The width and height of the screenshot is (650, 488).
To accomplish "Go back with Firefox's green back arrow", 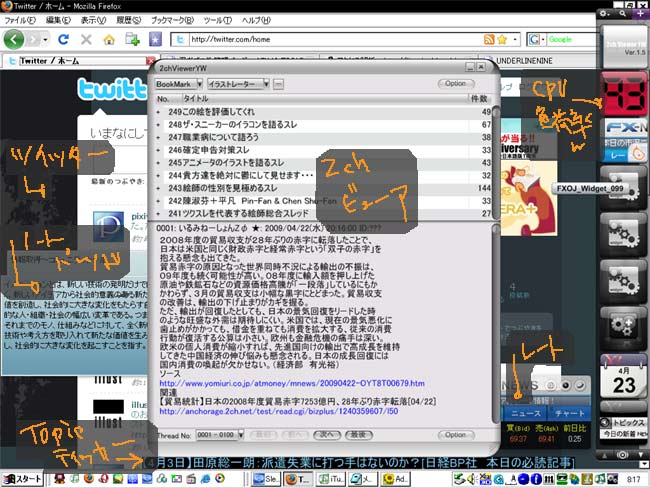I will 14,39.
